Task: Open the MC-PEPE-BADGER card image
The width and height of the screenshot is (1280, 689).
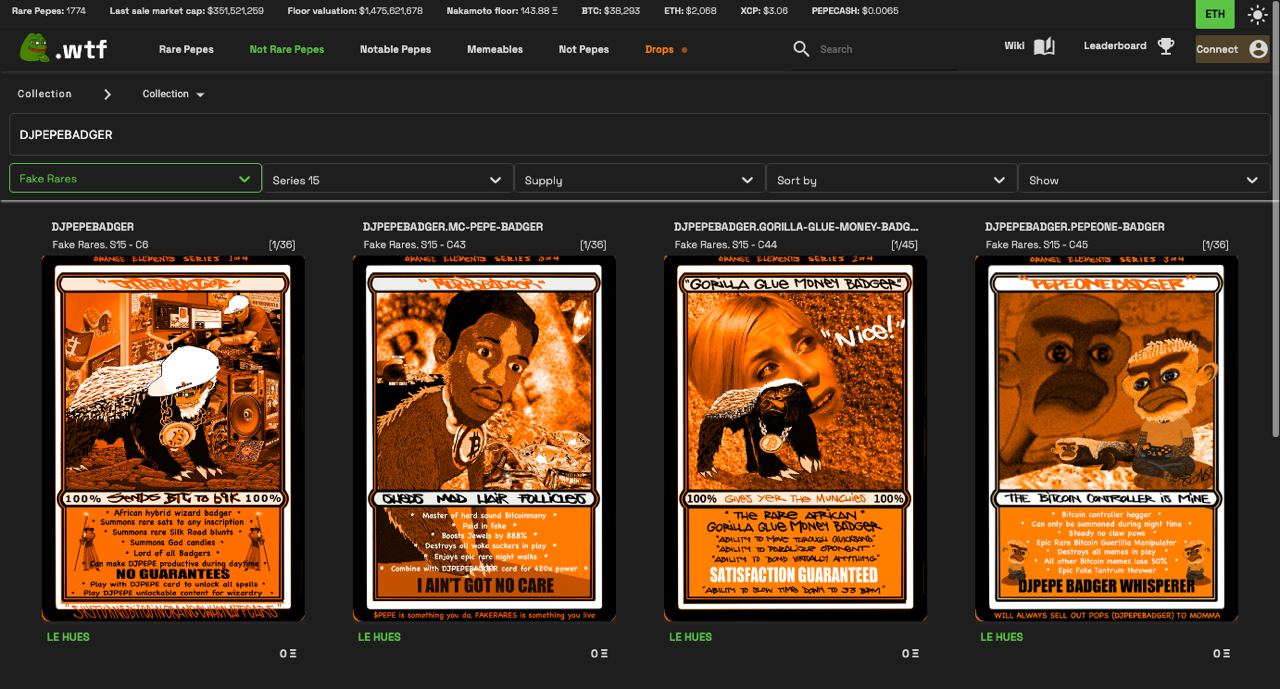Action: (484, 438)
